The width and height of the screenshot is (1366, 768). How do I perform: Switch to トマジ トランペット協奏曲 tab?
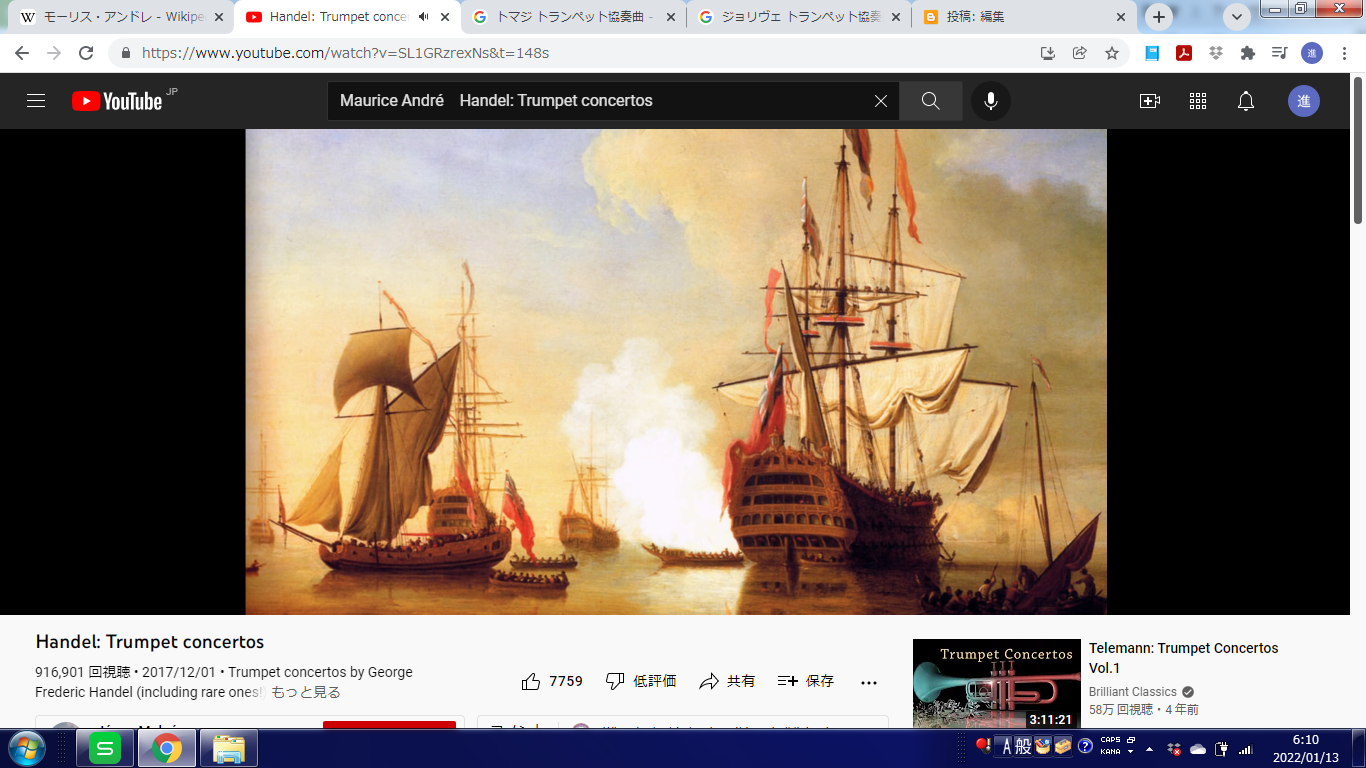tap(574, 17)
